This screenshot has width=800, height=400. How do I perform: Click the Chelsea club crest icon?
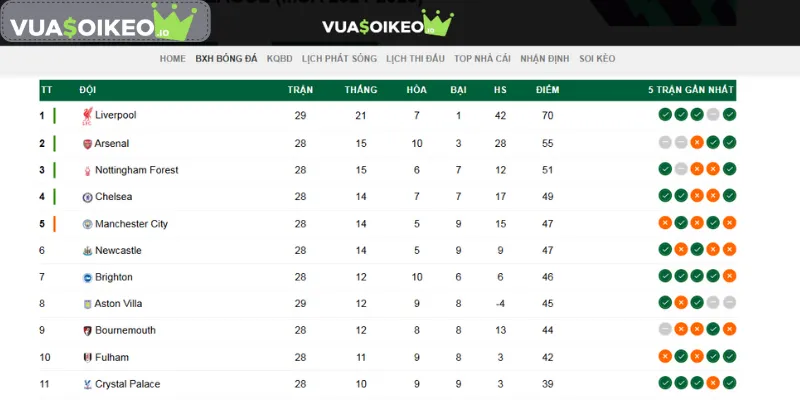tap(87, 197)
